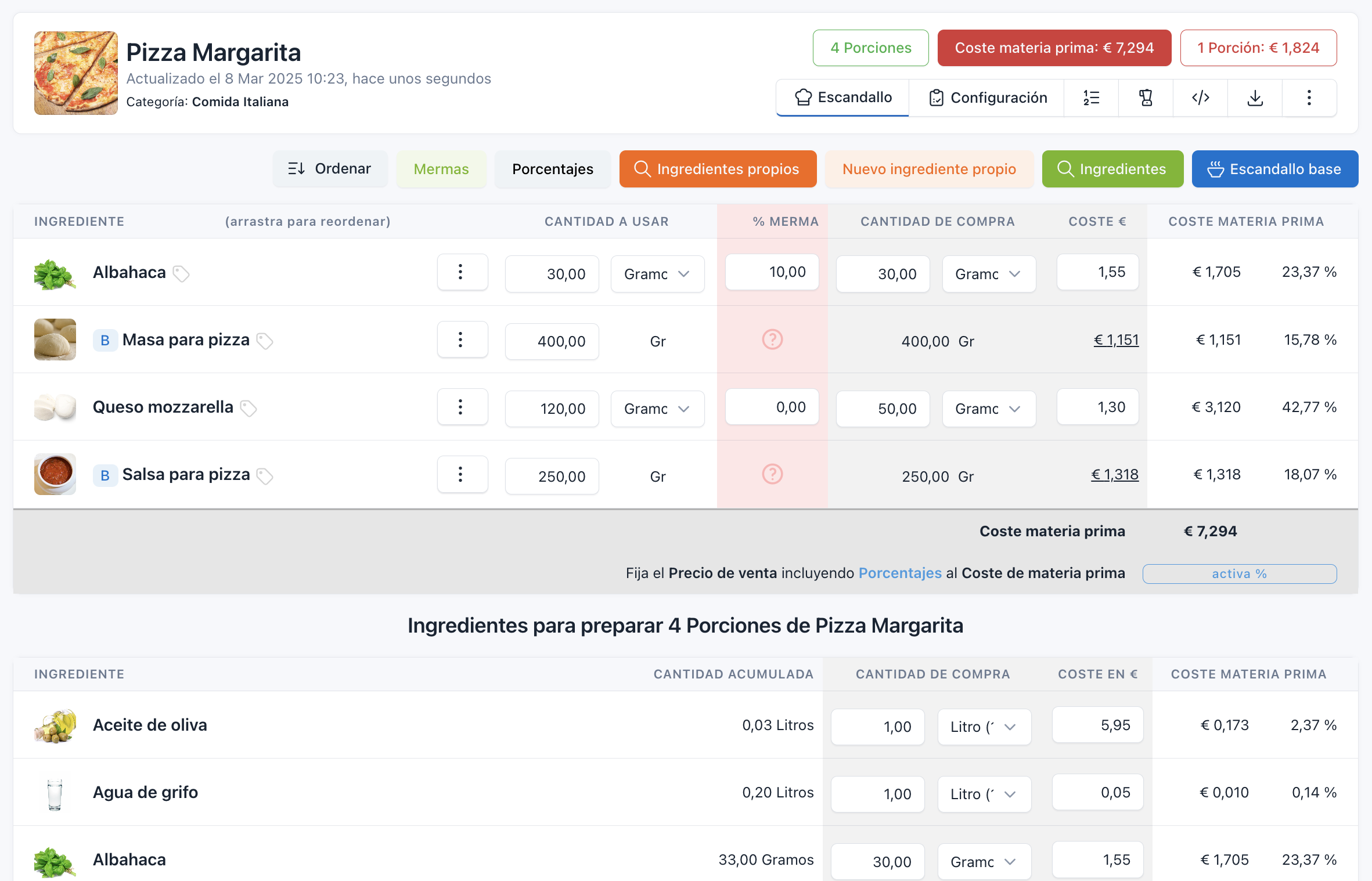Click the B badge on Masa para pizza
This screenshot has height=881, width=1372.
click(x=105, y=340)
